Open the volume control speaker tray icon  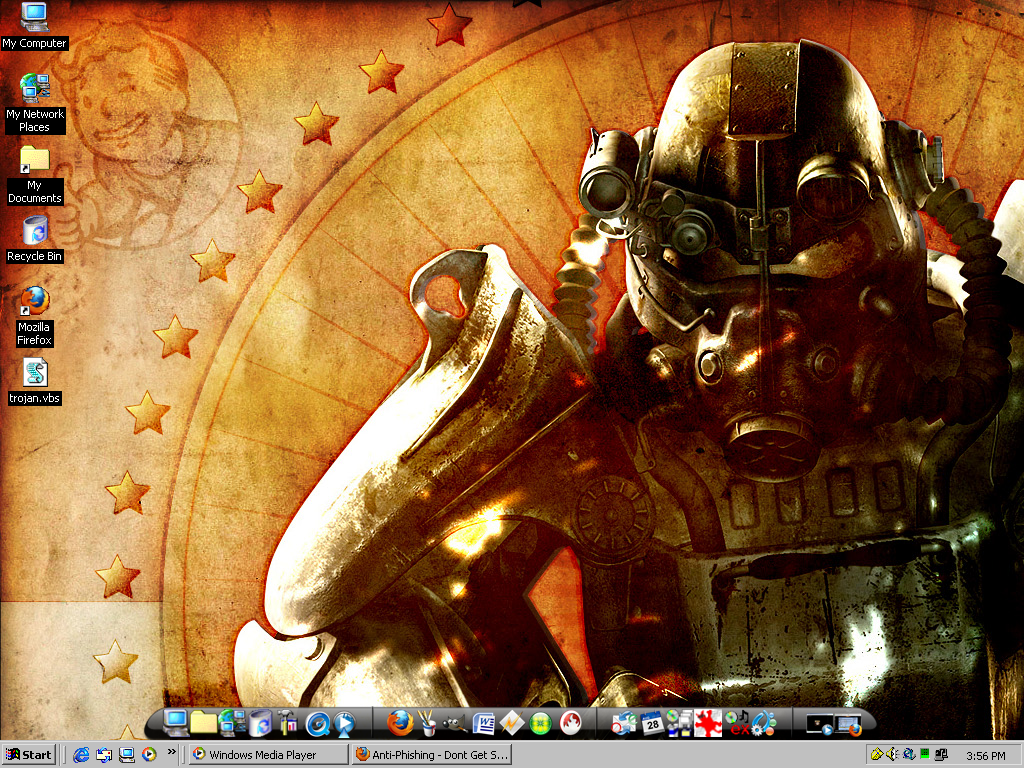pyautogui.click(x=891, y=755)
